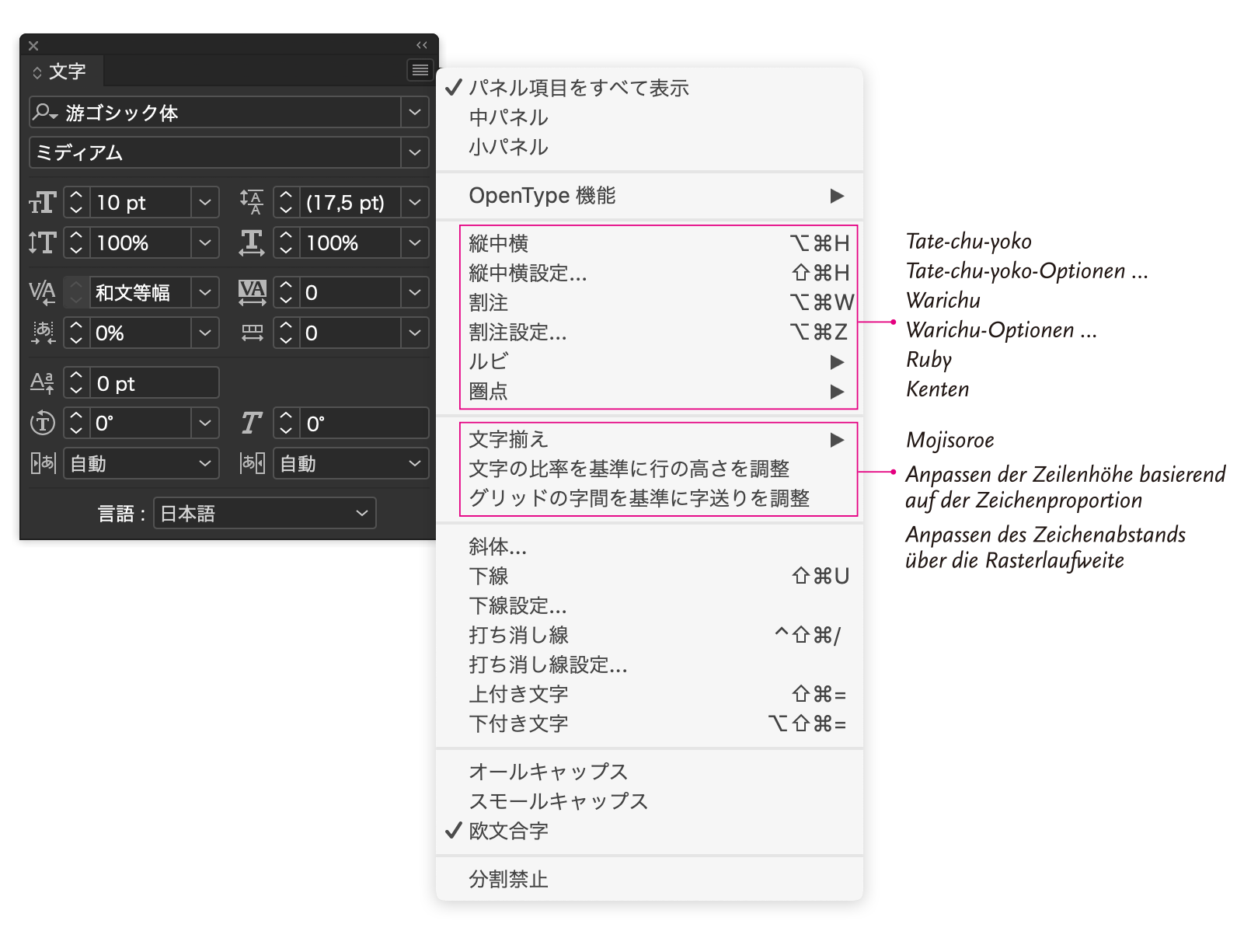The width and height of the screenshot is (1237, 952).
Task: Click the kerning icon beside 和文等幅
Action: pos(43,293)
